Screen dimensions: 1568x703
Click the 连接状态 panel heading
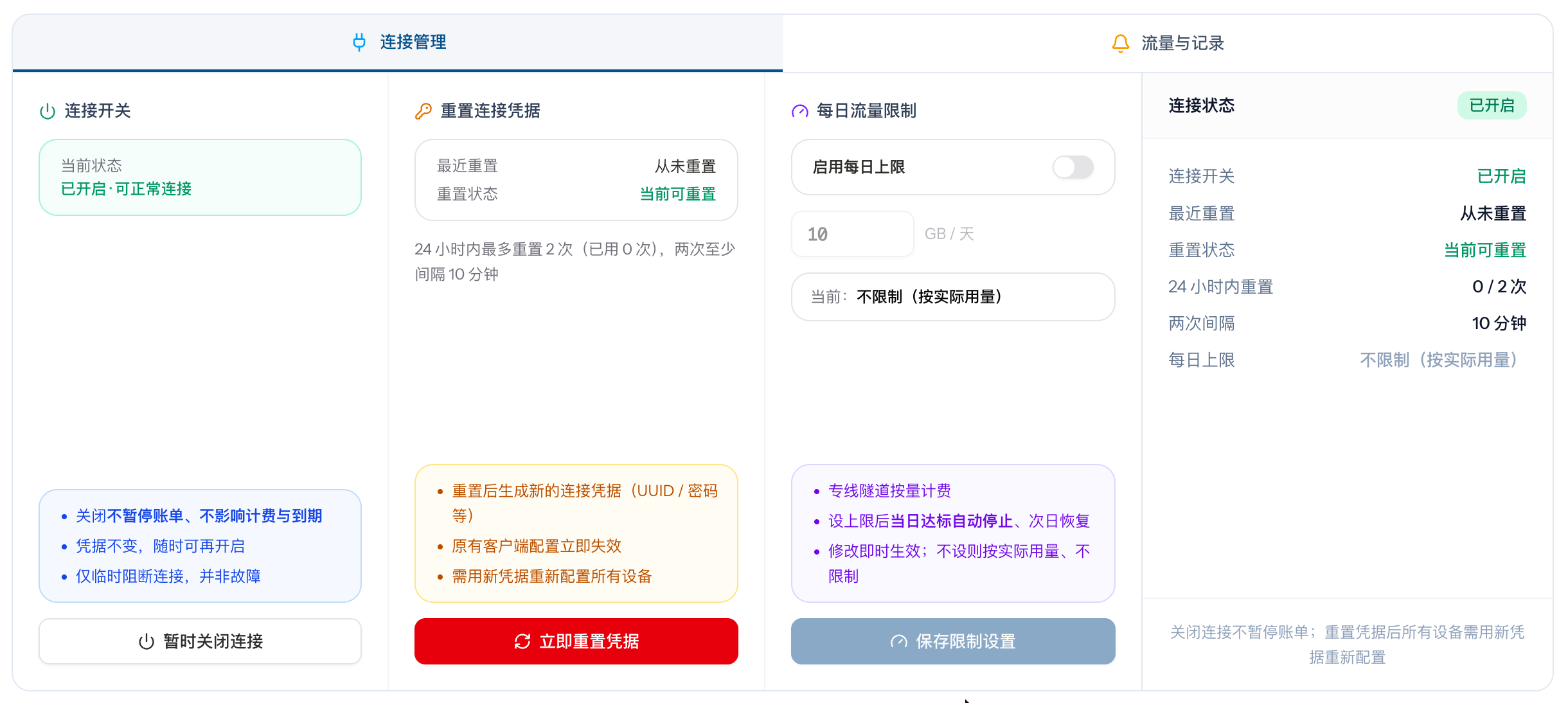coord(1201,105)
